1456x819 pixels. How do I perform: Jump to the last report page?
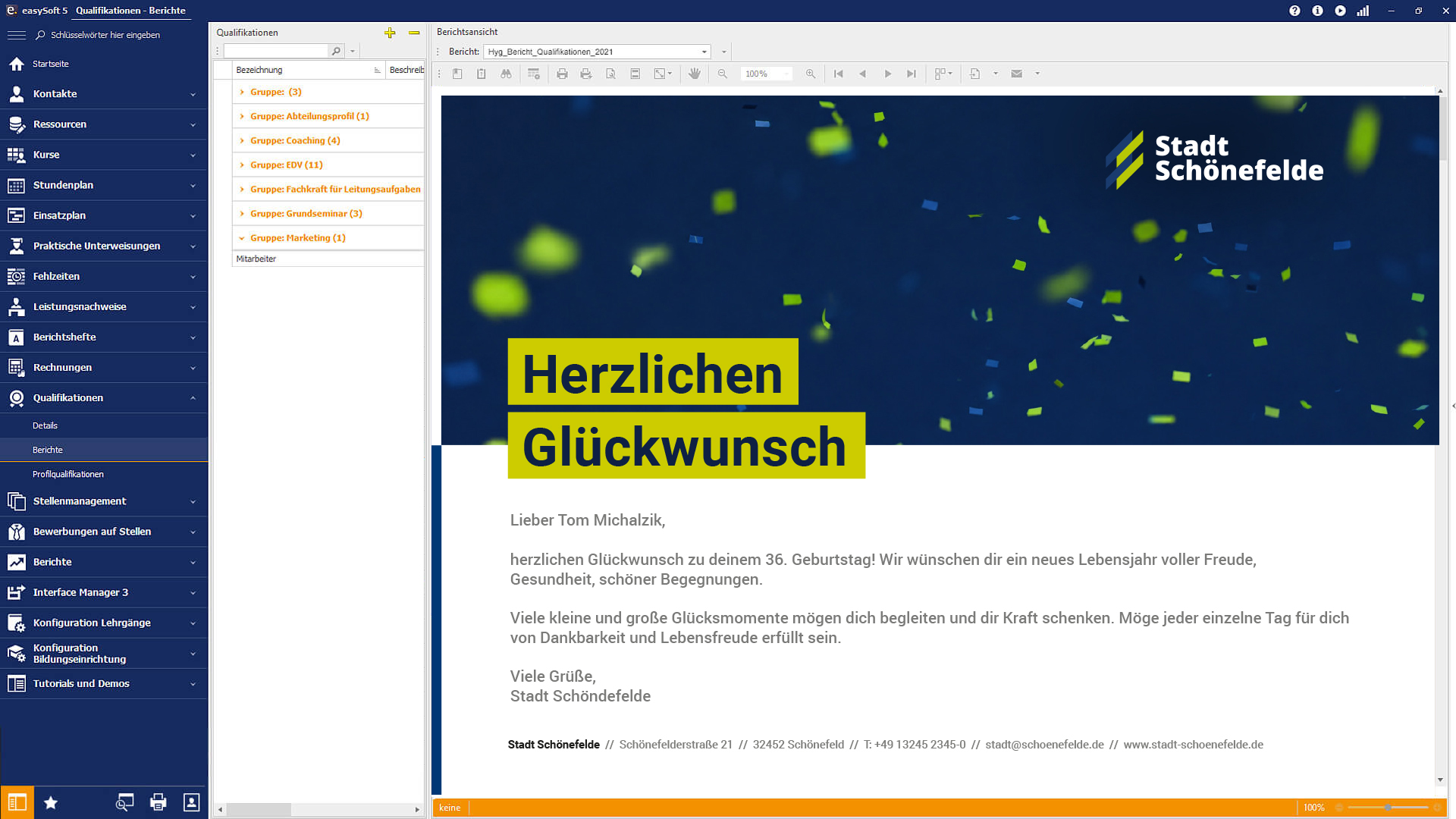click(912, 74)
